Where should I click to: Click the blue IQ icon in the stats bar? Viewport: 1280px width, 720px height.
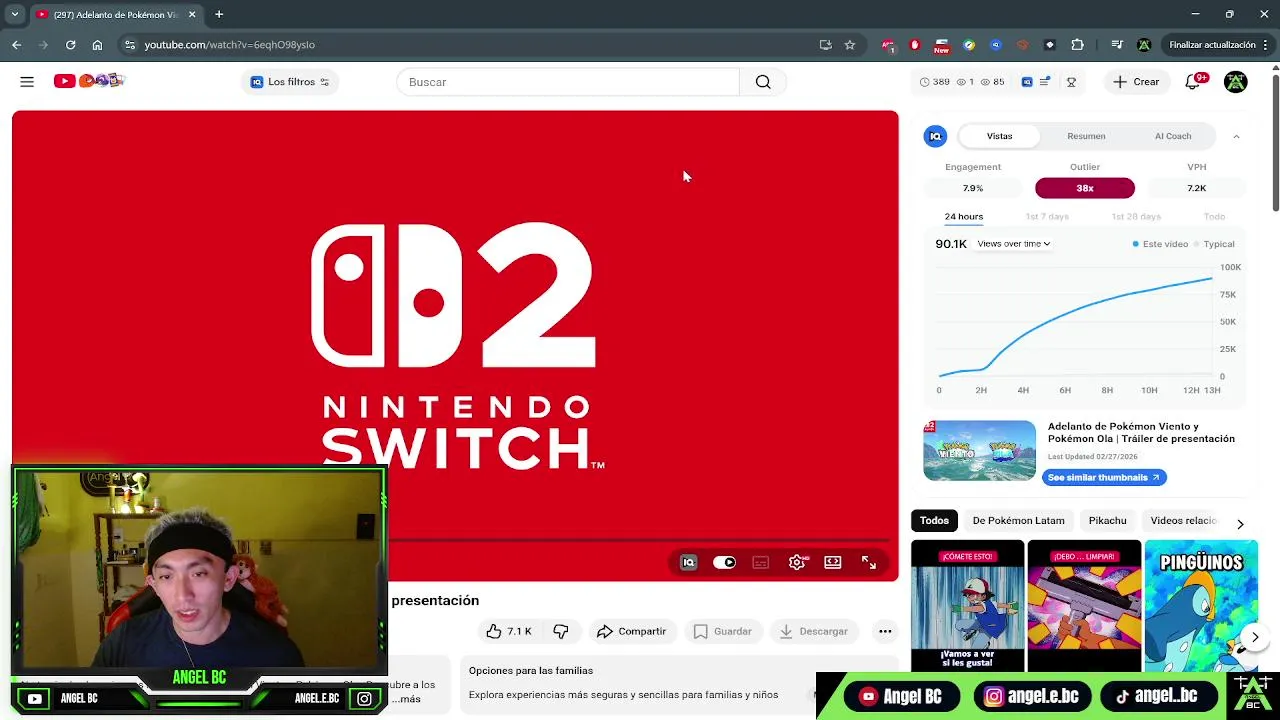(x=1027, y=82)
